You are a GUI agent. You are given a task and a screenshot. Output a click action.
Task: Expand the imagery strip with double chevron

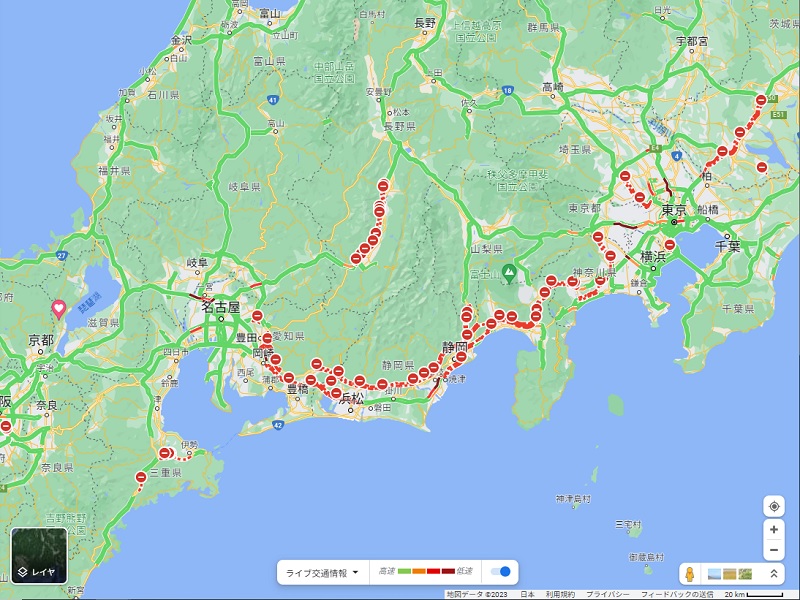(x=773, y=574)
